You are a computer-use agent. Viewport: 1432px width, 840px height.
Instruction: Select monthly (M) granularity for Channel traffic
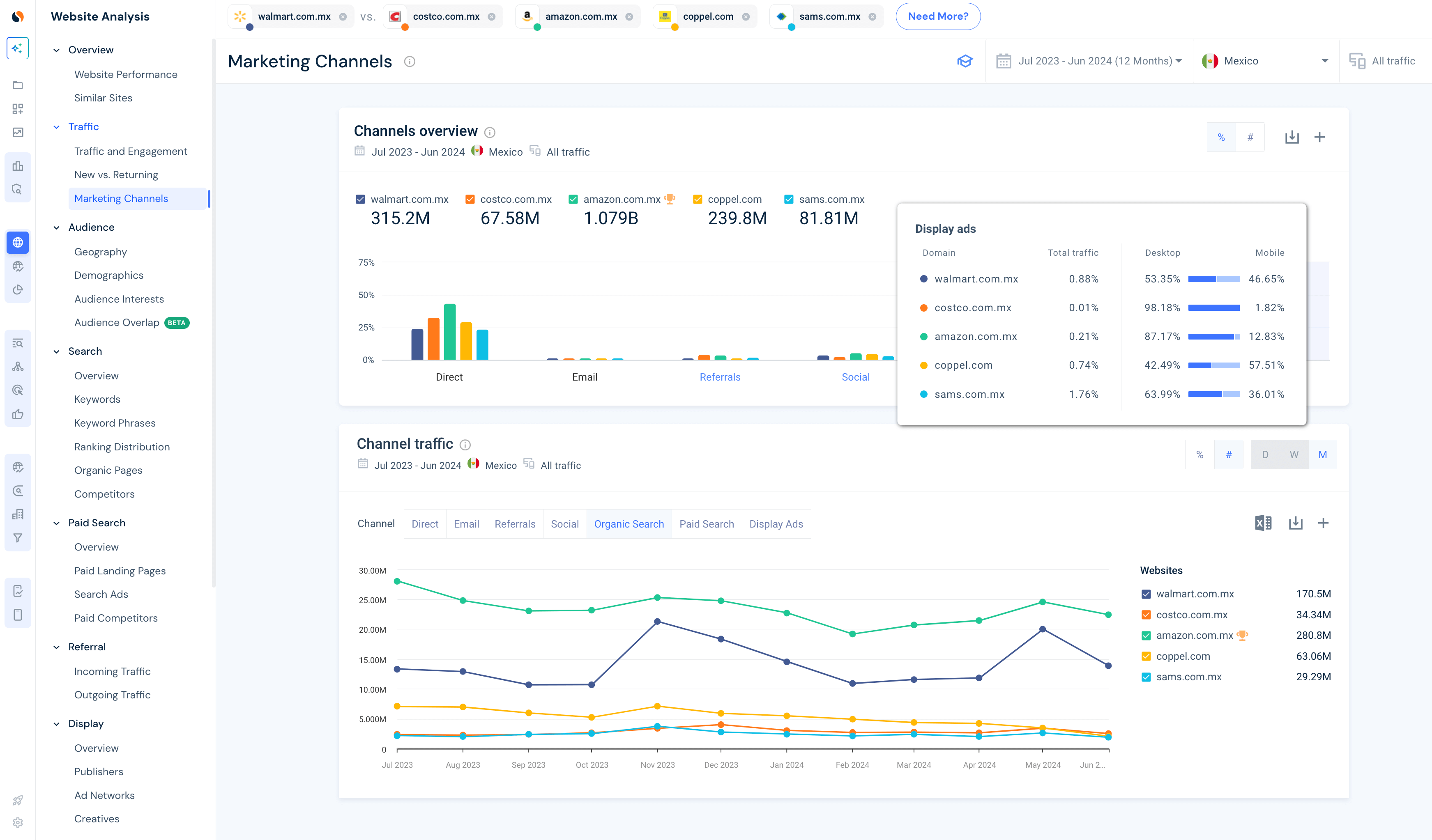click(x=1322, y=454)
